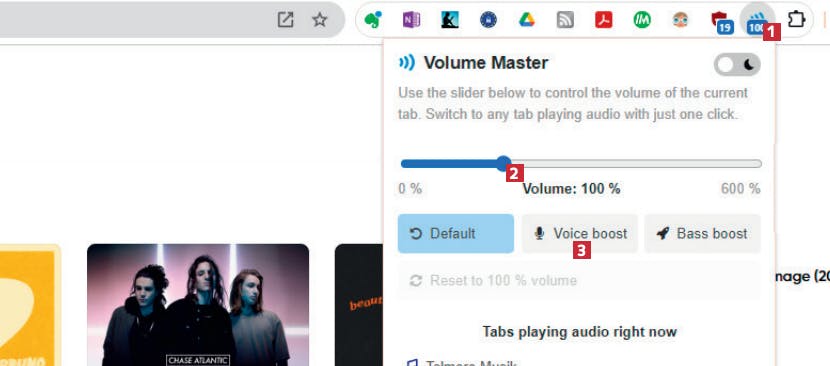Screen dimensions: 830x366
Task: Toggle Volume Master dark mode switch
Action: coord(737,65)
